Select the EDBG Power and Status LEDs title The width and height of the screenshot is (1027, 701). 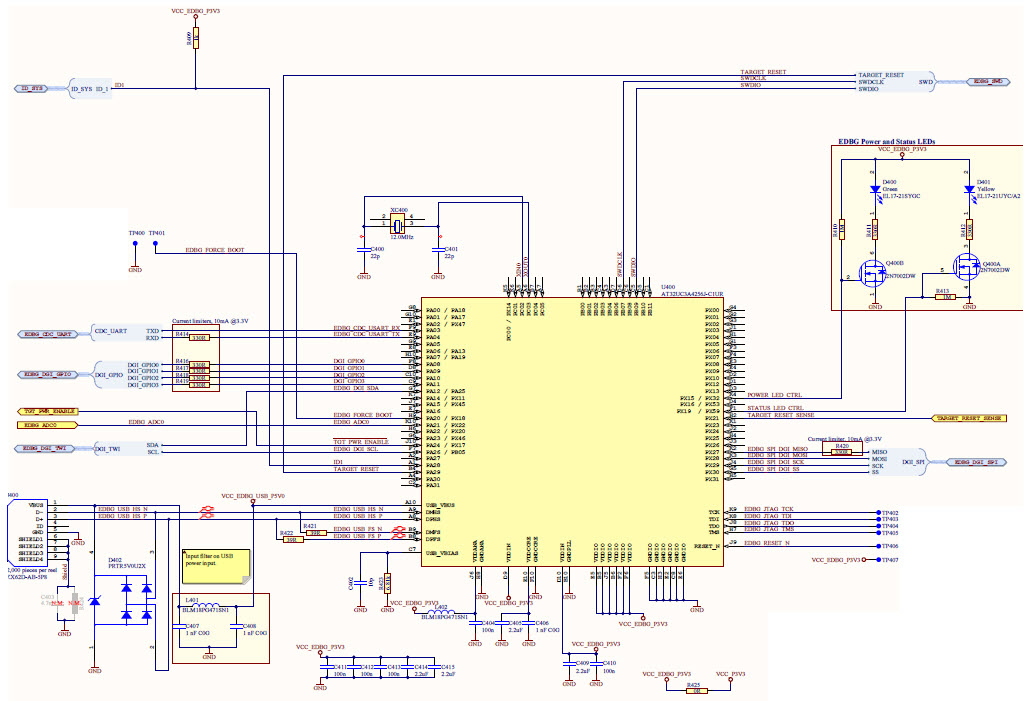click(x=887, y=142)
